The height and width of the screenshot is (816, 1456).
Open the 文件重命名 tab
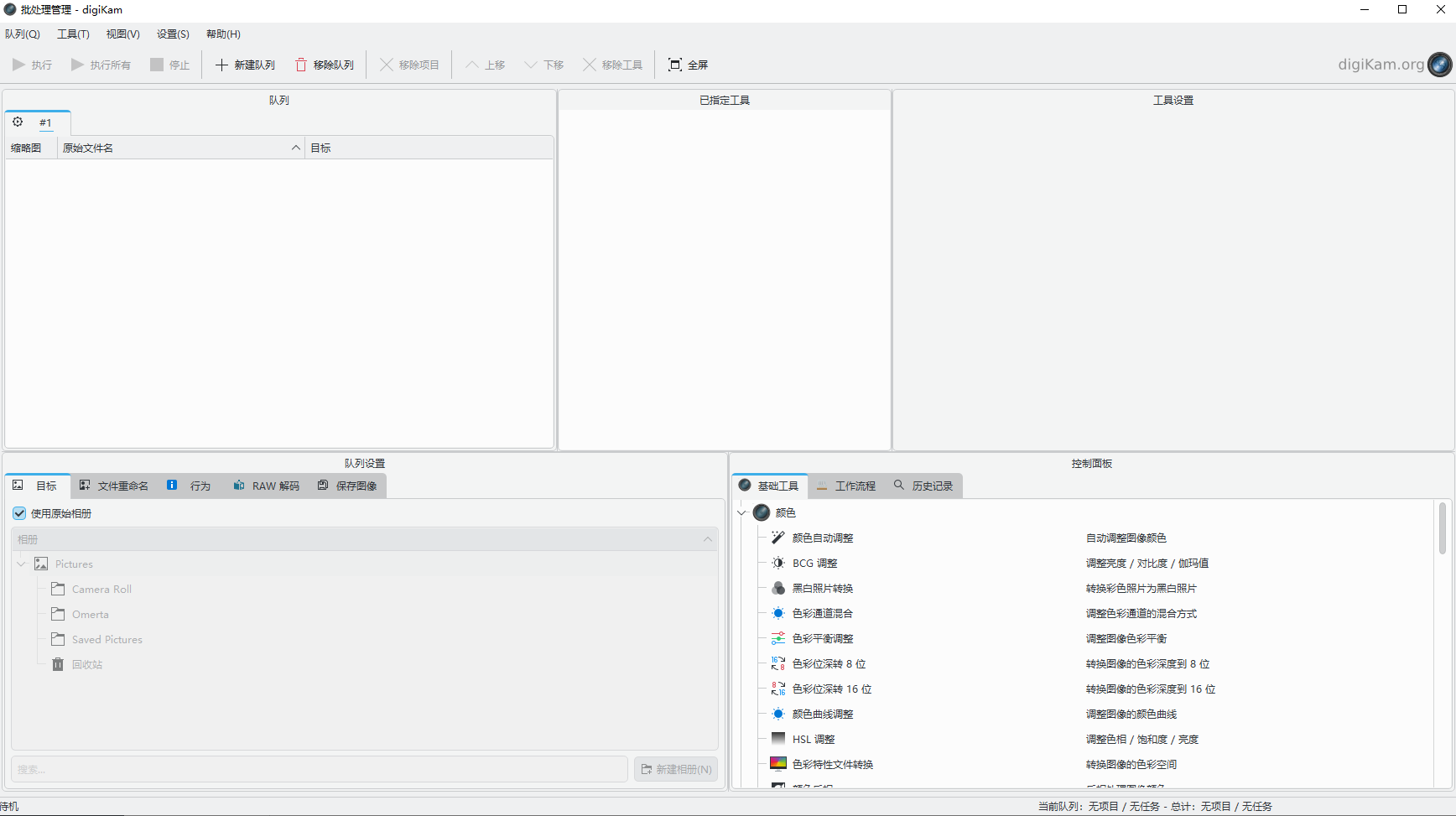click(114, 486)
